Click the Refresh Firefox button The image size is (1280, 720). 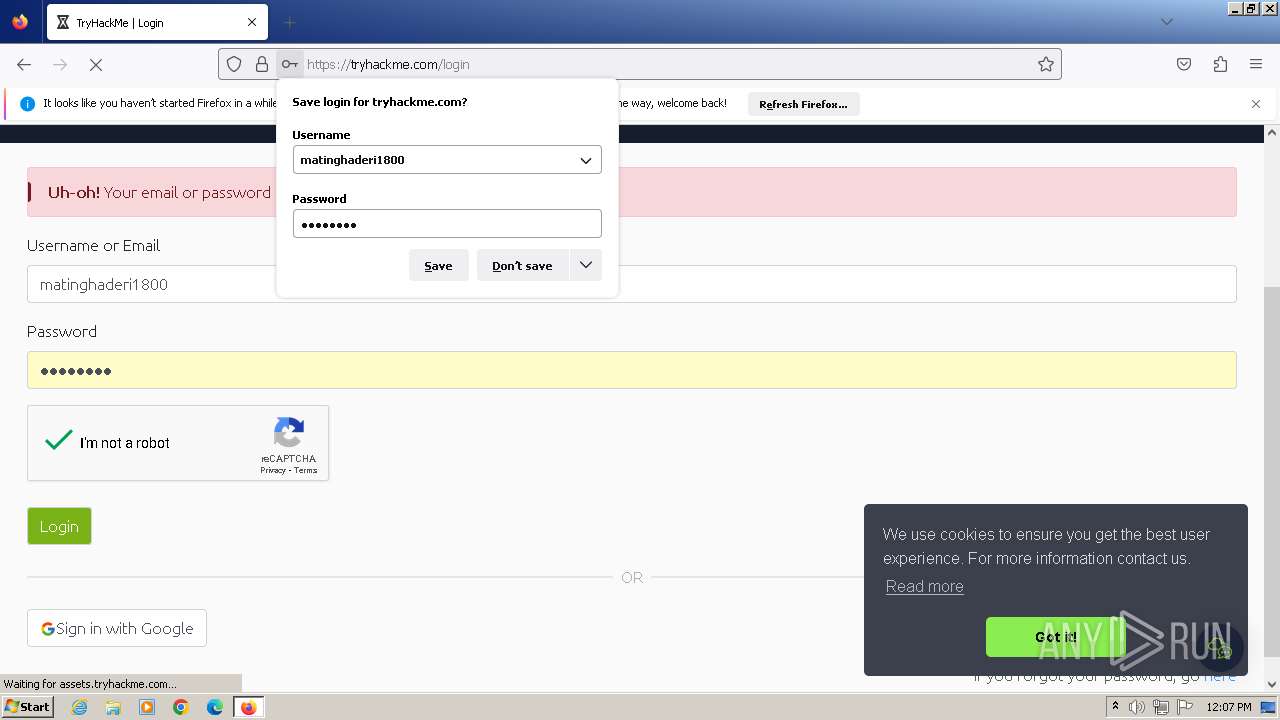803,104
